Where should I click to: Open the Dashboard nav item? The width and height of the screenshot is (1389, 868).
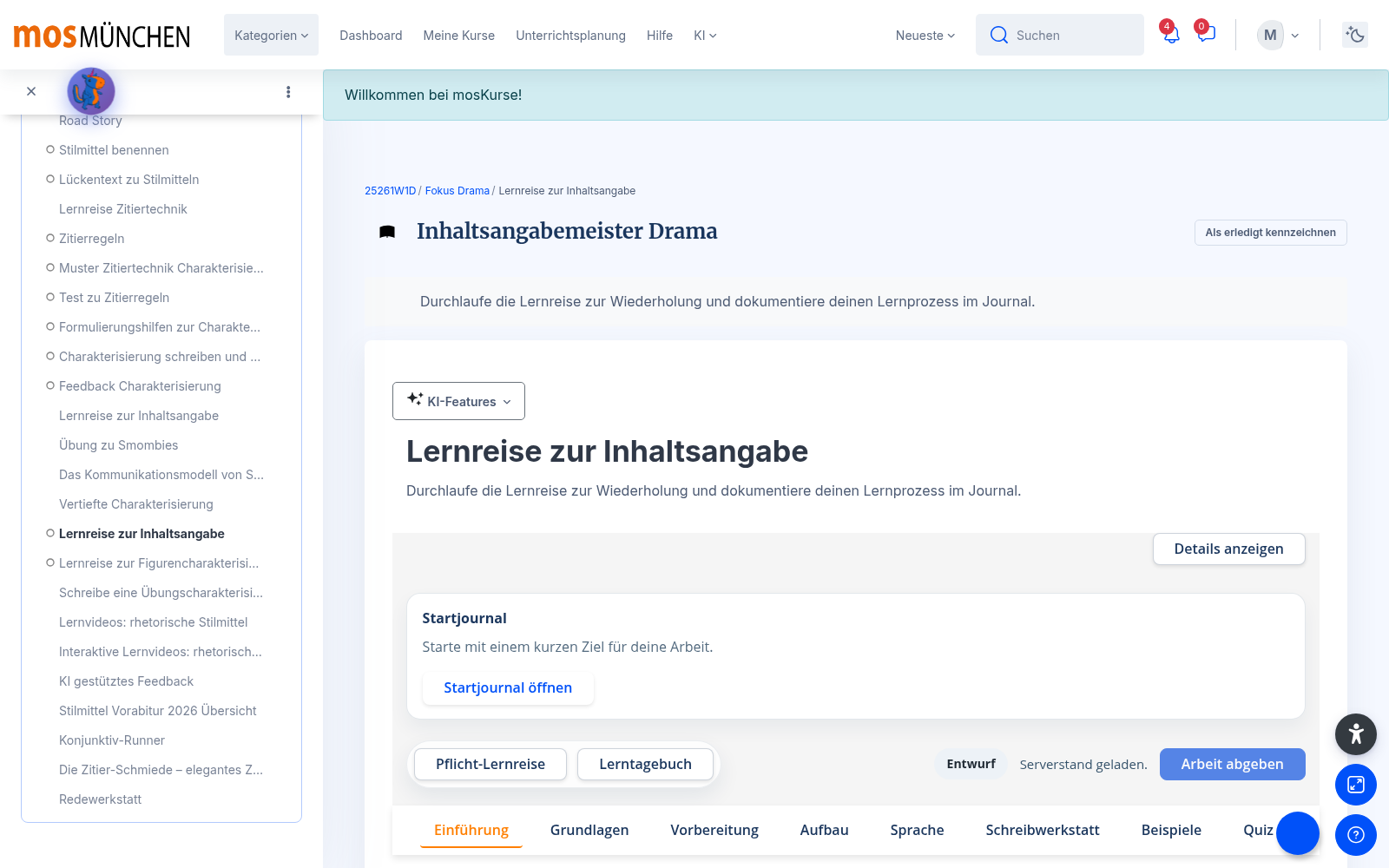(x=371, y=36)
